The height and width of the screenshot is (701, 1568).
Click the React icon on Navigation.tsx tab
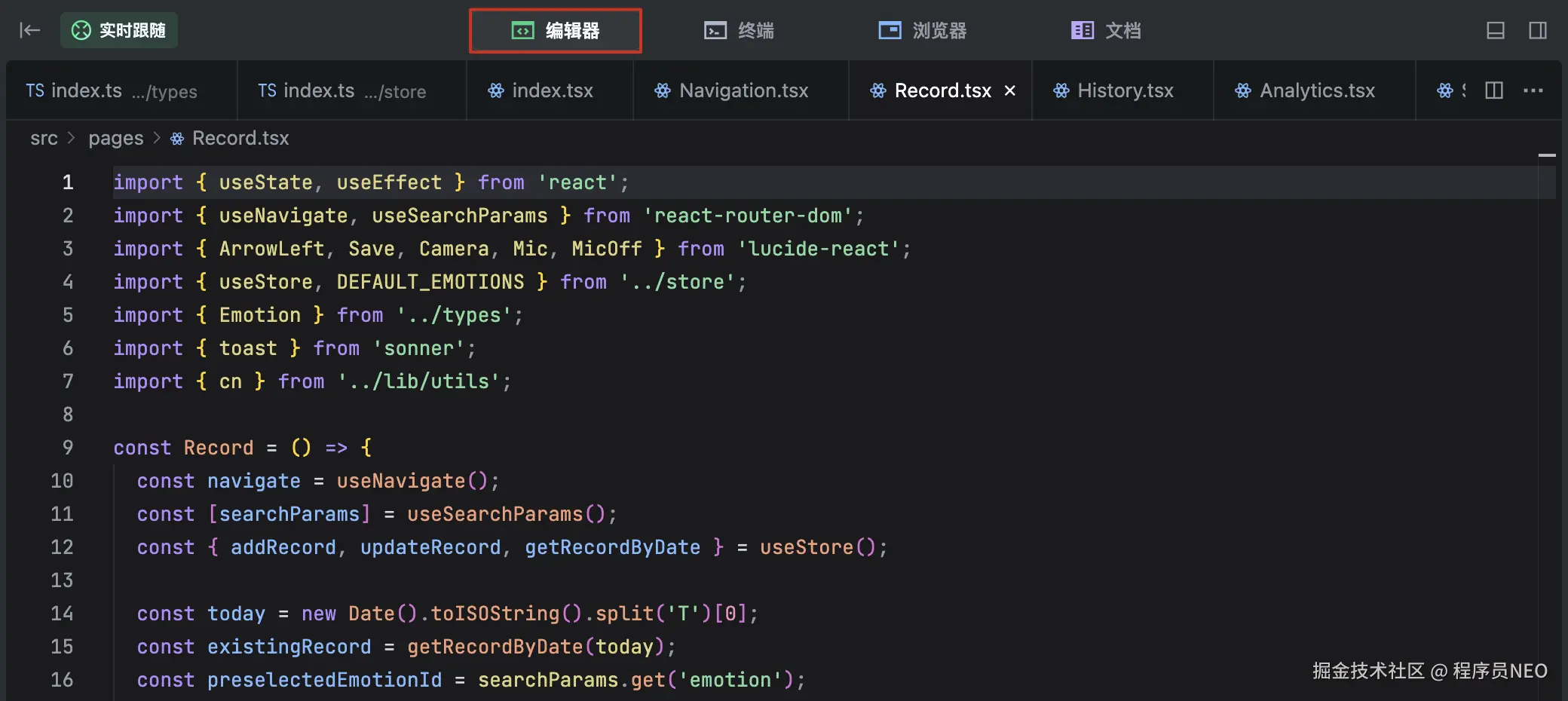(x=663, y=90)
